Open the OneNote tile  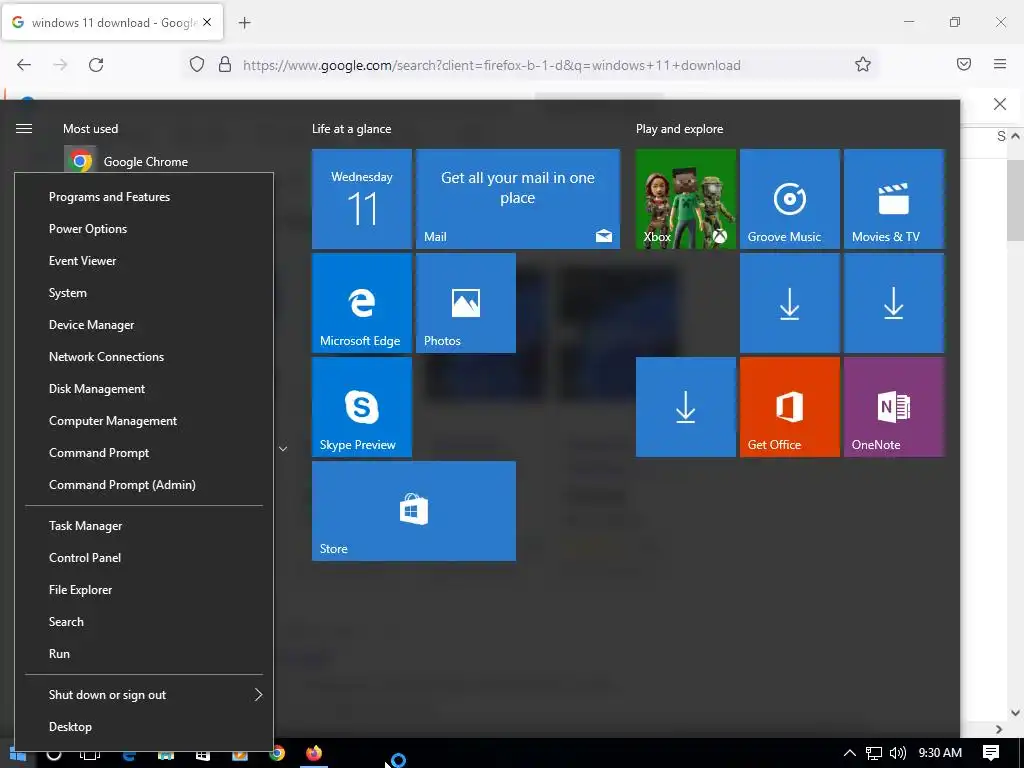point(894,407)
